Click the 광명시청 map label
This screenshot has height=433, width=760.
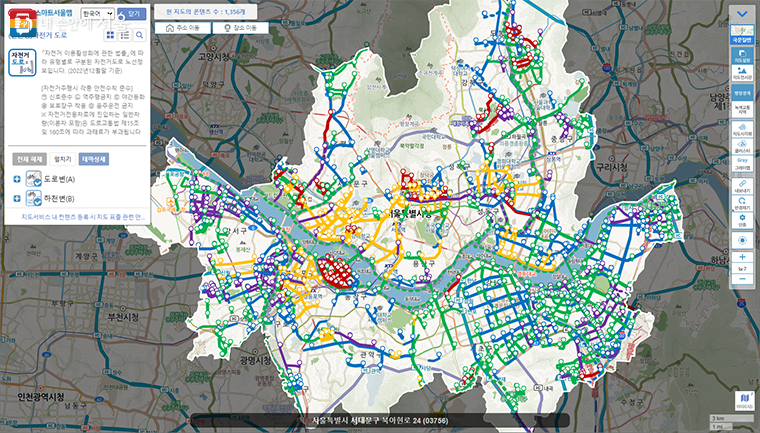coord(255,361)
